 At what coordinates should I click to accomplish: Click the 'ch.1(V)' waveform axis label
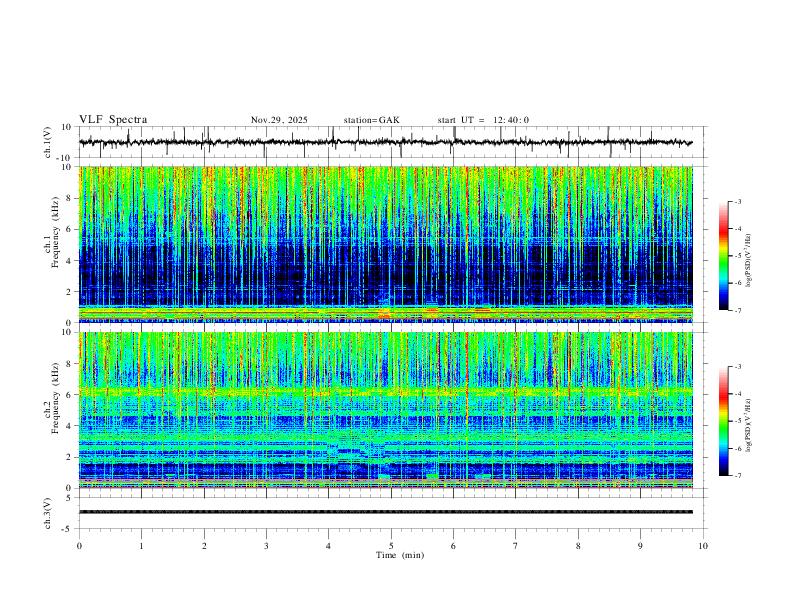(x=48, y=142)
